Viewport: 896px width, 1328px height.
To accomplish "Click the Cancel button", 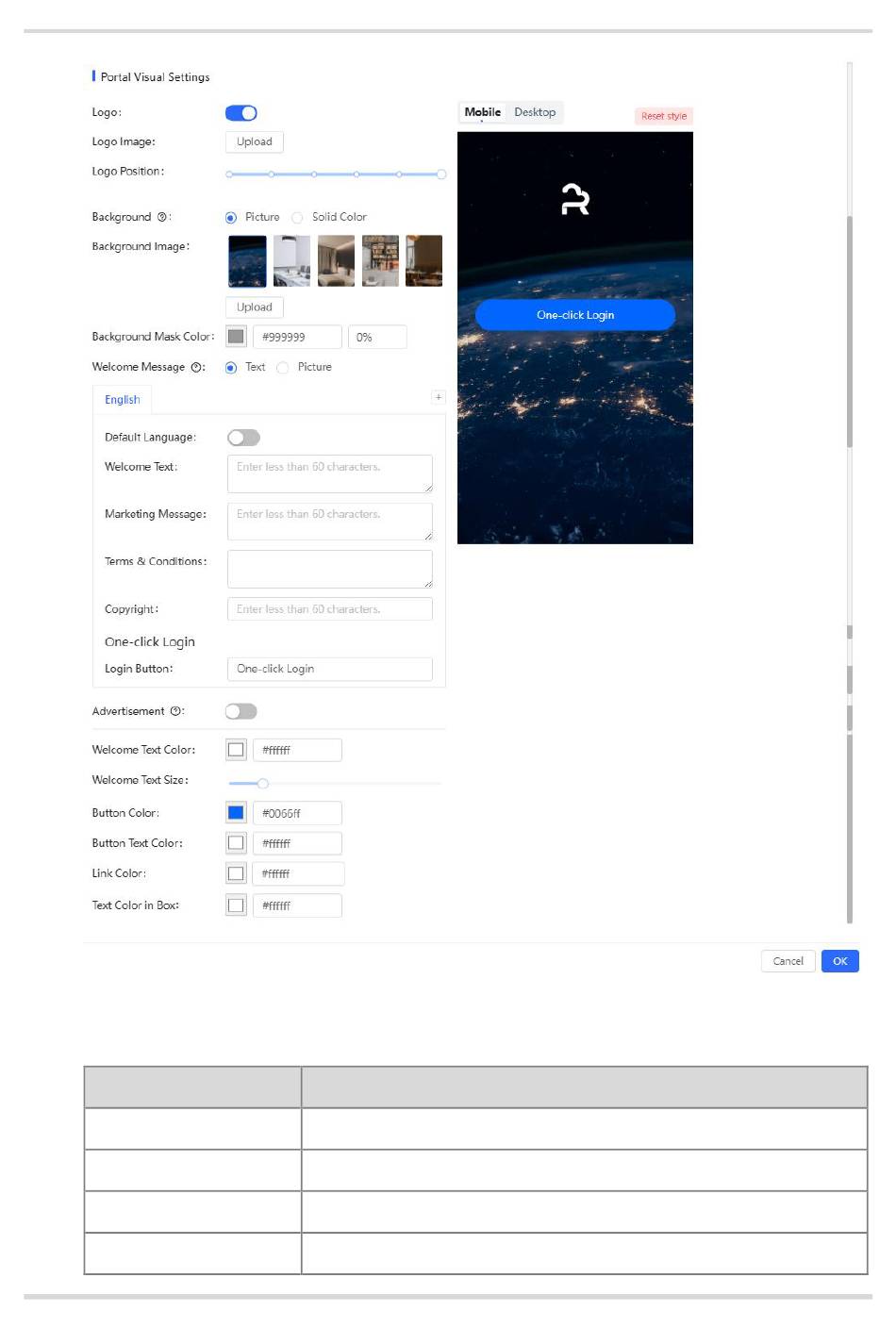I will 788,961.
